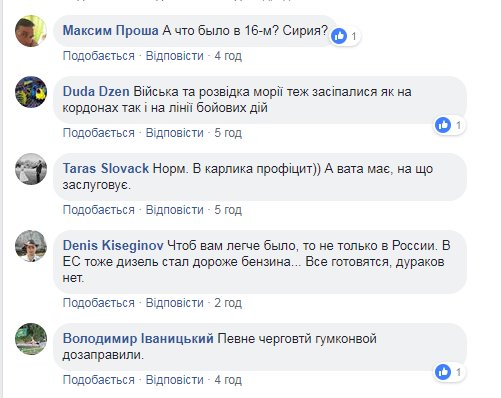The width and height of the screenshot is (501, 398).
Task: Click Відповісти under Максим Проша's comment
Action: pyautogui.click(x=175, y=56)
